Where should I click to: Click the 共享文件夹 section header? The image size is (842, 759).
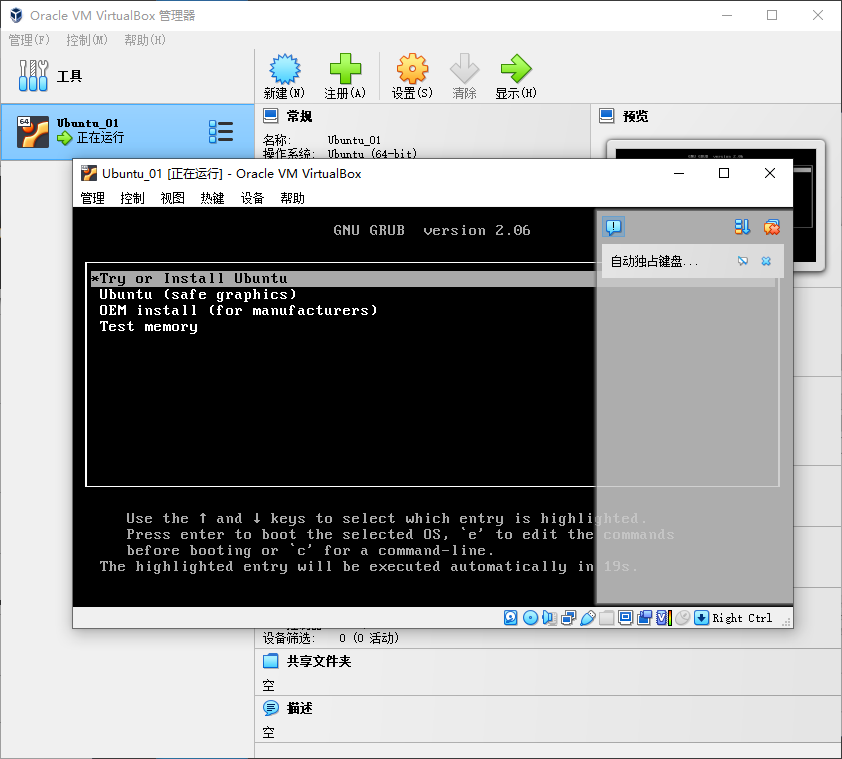(319, 661)
